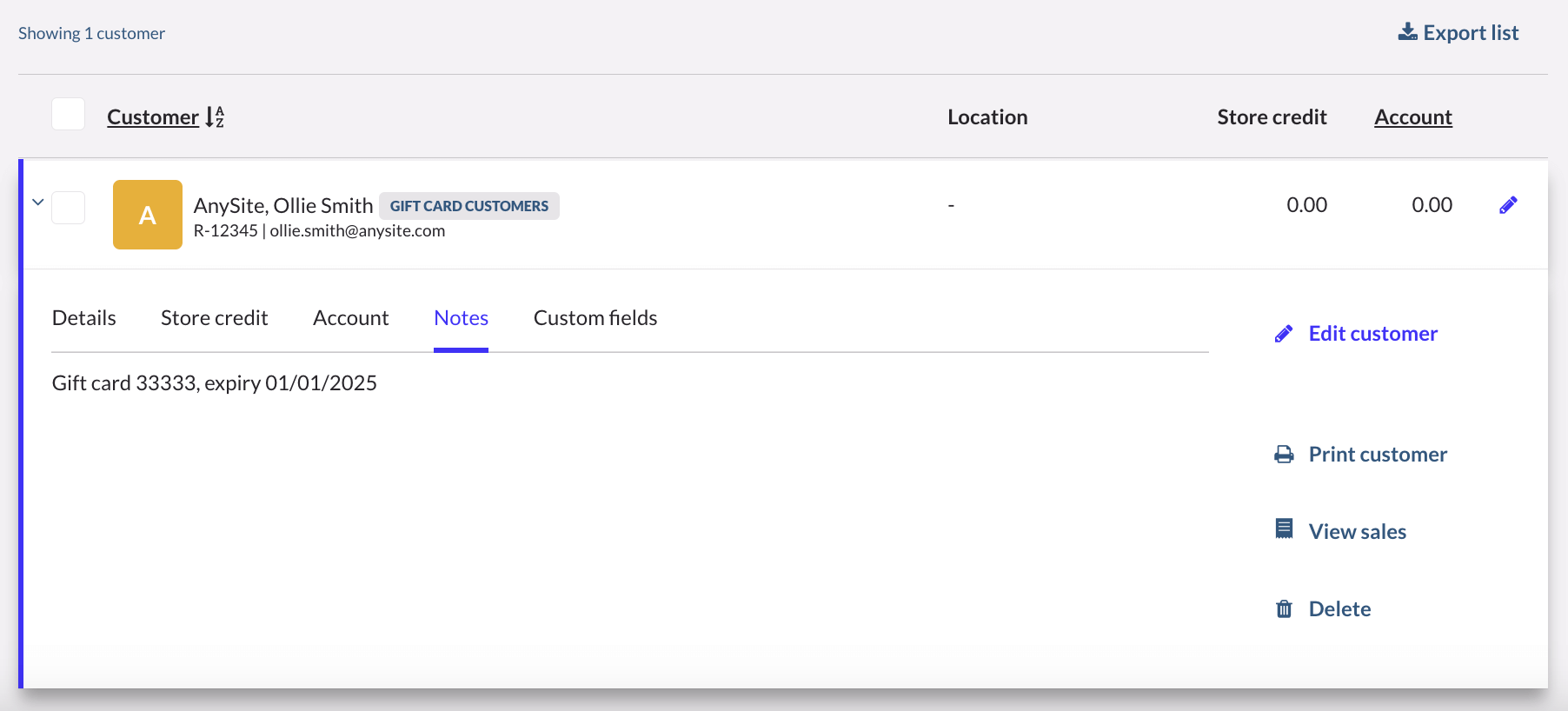The height and width of the screenshot is (711, 1568).
Task: Open the Custom fields tab
Action: pyautogui.click(x=595, y=318)
